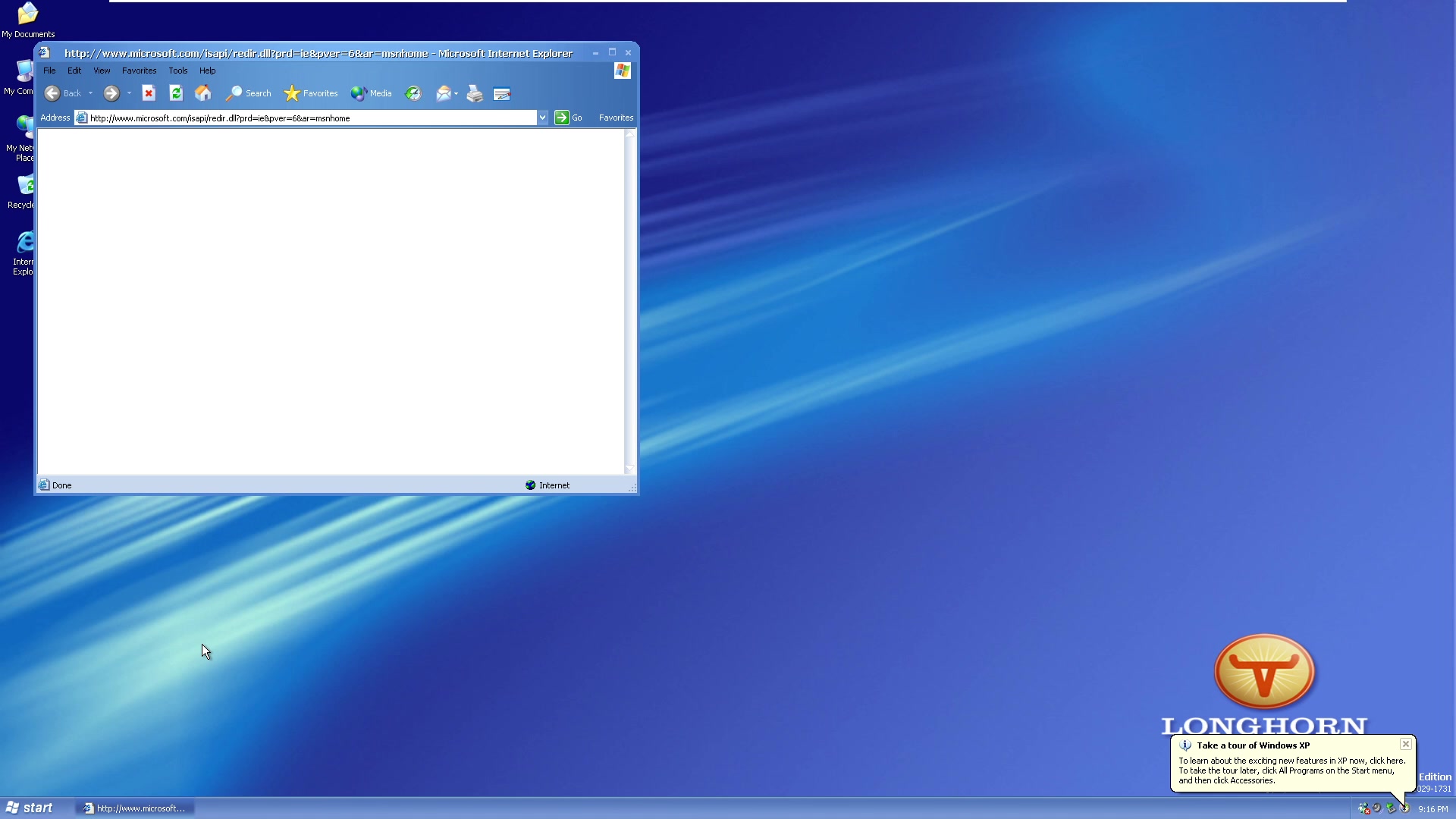Click the Windows tour tray icon
1456x819 pixels.
point(1404,808)
